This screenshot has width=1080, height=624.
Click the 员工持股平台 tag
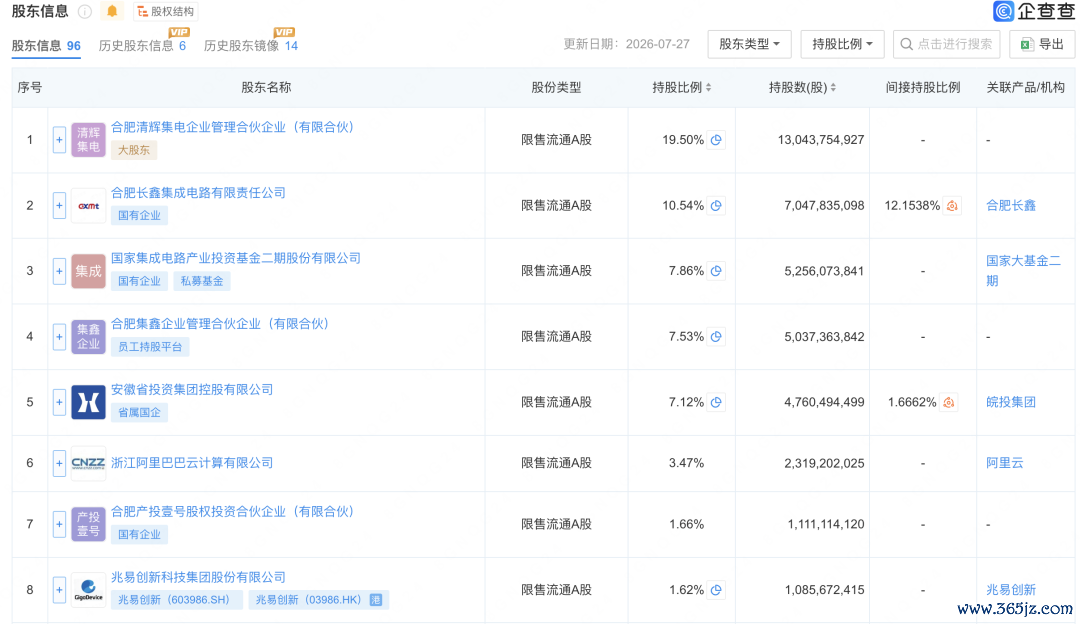pyautogui.click(x=149, y=346)
